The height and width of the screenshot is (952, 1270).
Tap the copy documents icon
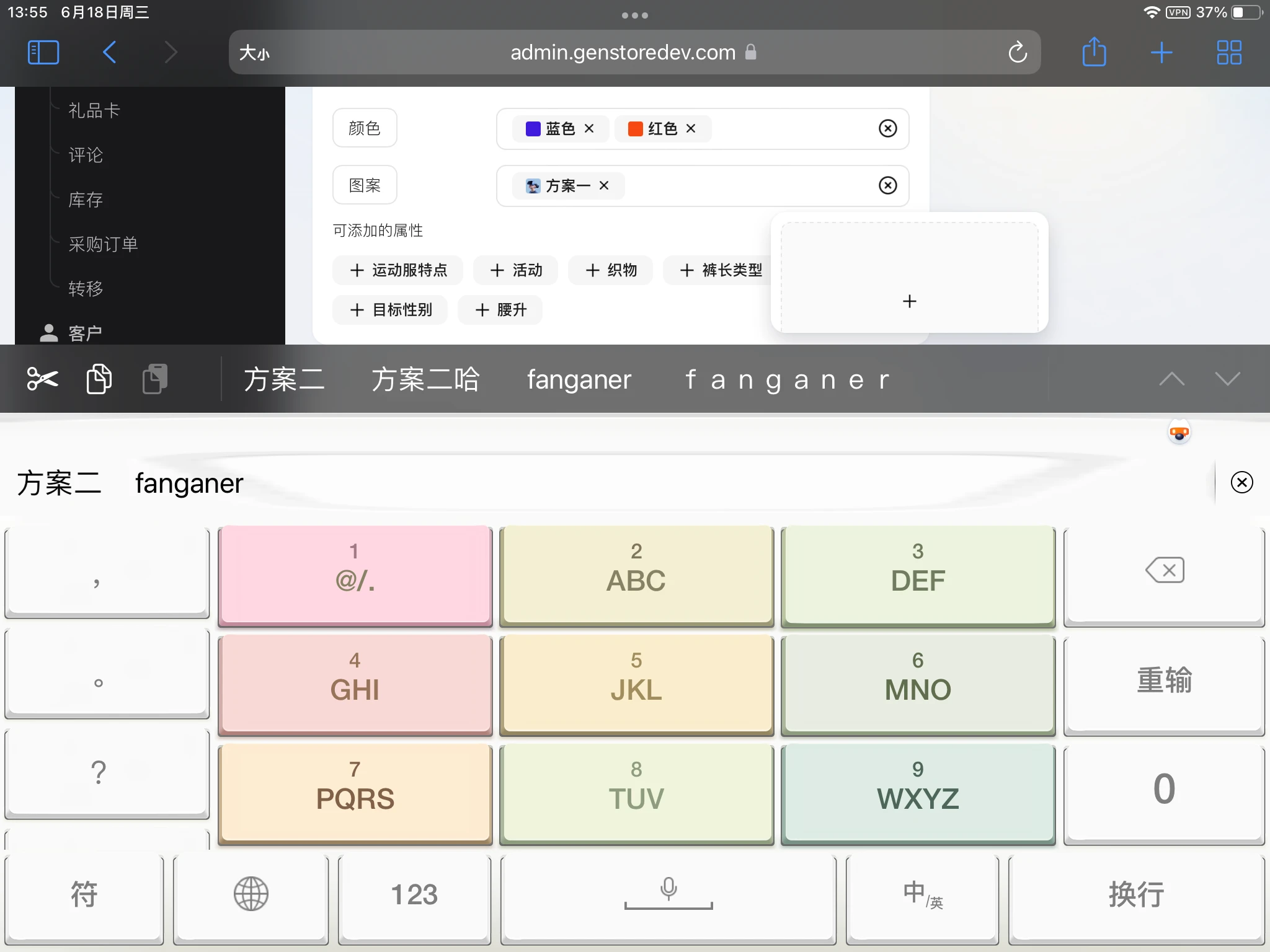[x=99, y=379]
